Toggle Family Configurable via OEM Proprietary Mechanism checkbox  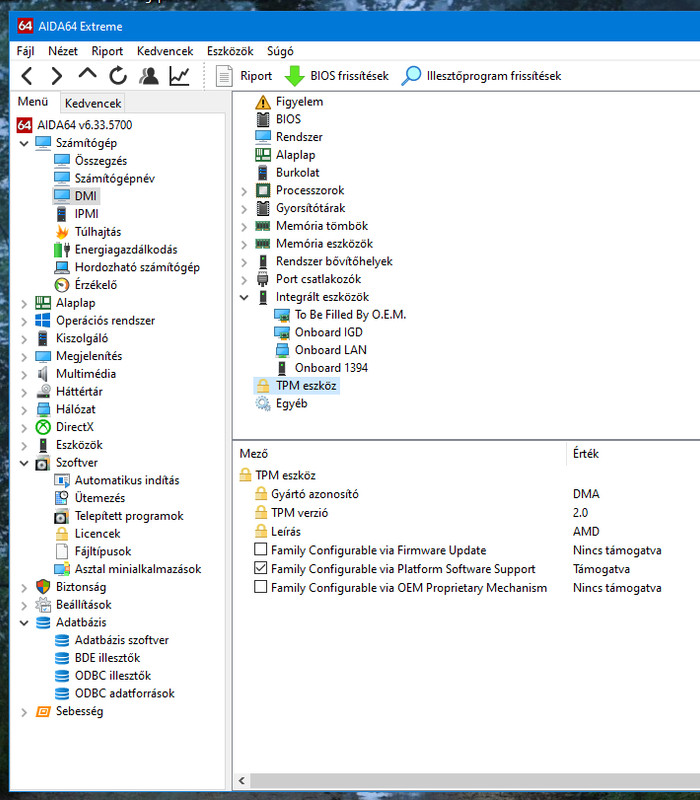tap(260, 587)
